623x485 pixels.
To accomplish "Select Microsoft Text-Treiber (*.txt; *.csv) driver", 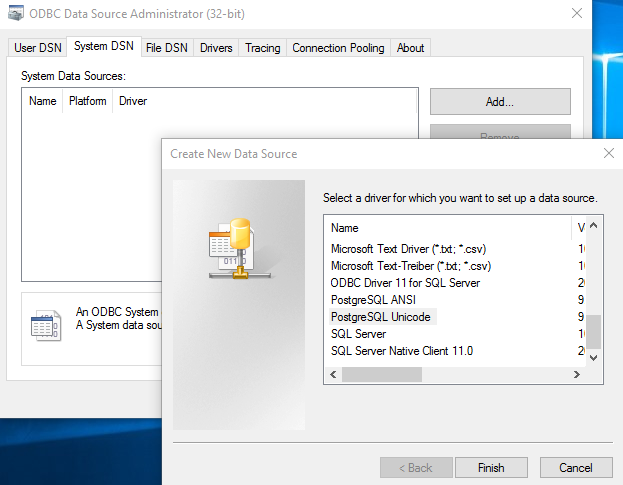I will (x=411, y=266).
